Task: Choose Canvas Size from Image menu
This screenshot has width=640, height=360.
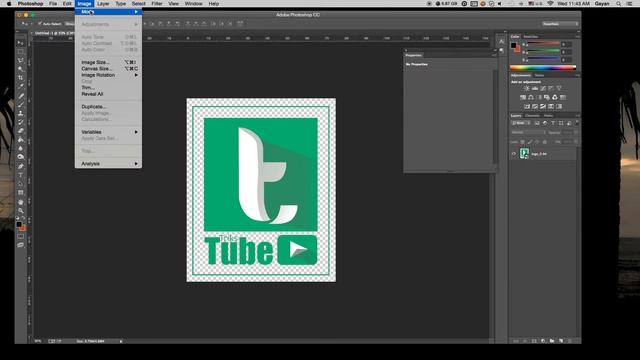Action: coord(108,69)
